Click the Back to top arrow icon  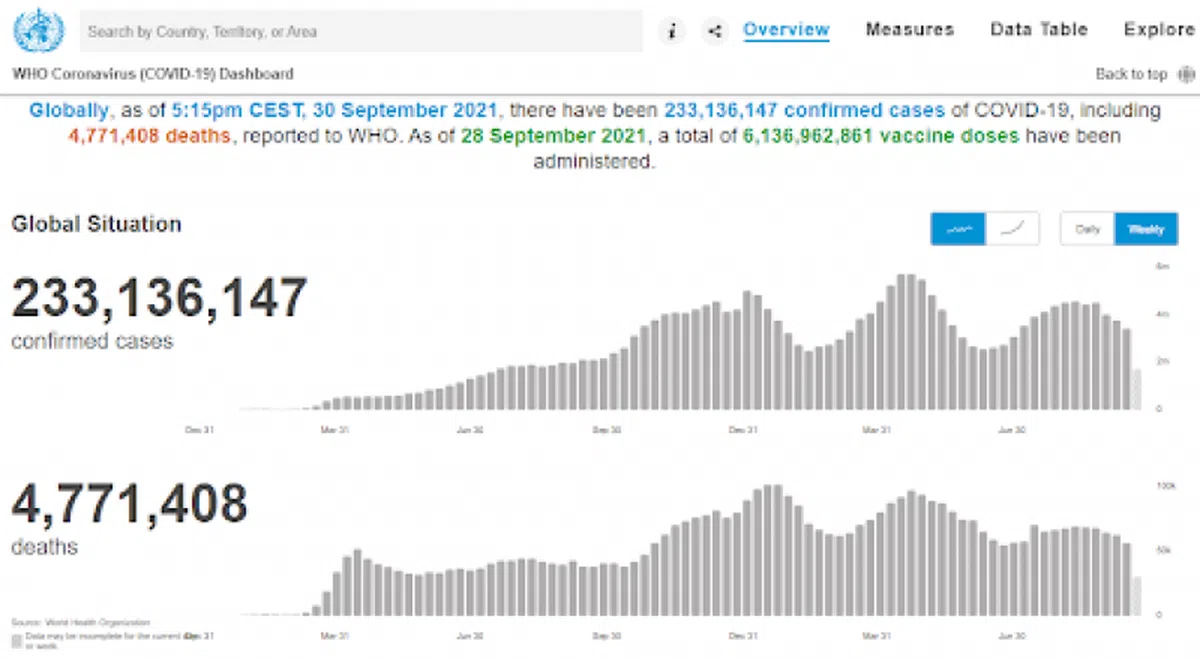[x=1187, y=74]
